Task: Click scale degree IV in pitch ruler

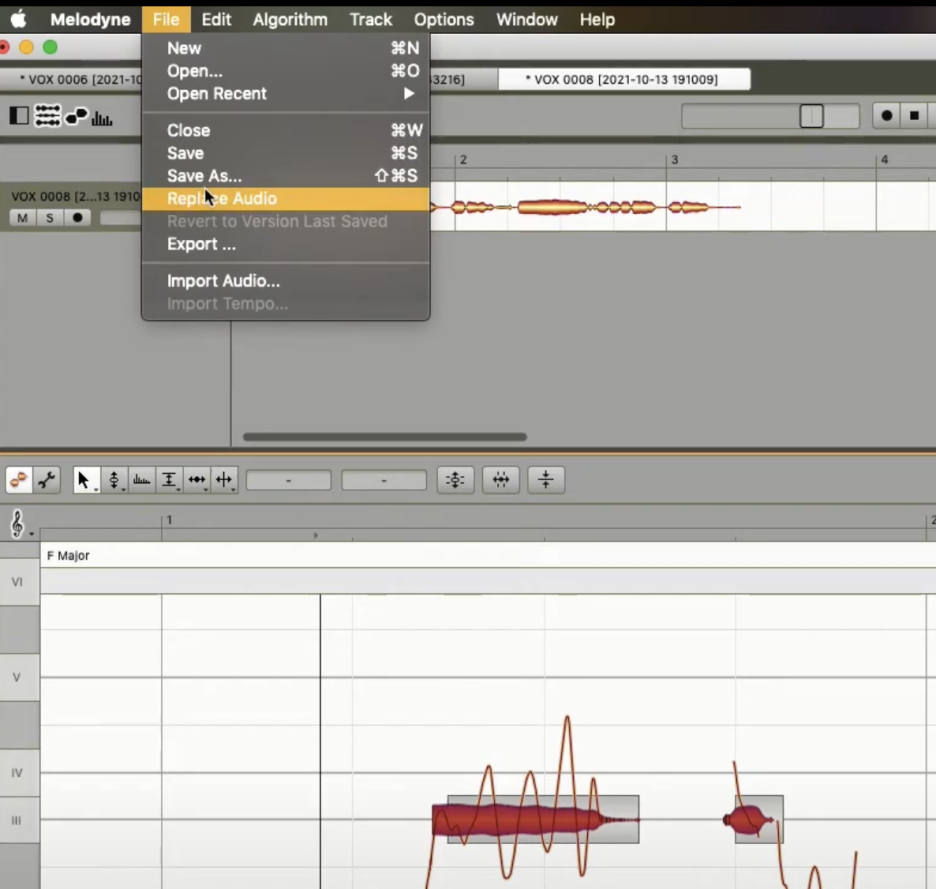Action: tap(17, 773)
